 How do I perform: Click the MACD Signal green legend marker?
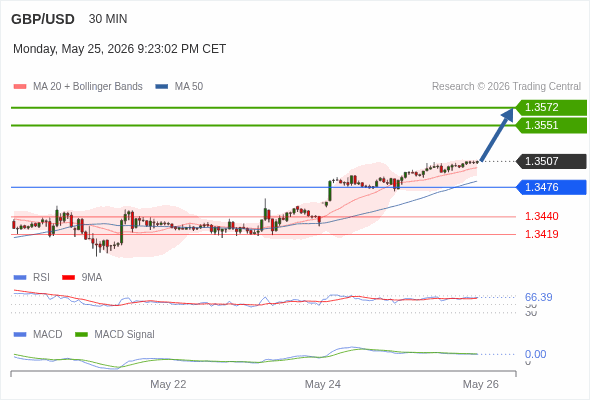pyautogui.click(x=81, y=335)
